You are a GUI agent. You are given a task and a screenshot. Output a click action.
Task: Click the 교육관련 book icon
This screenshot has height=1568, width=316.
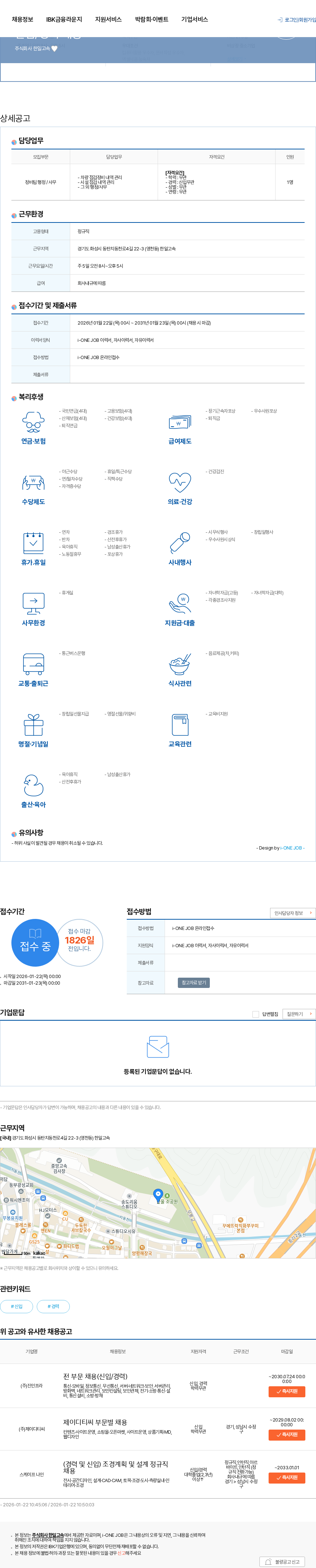180,724
